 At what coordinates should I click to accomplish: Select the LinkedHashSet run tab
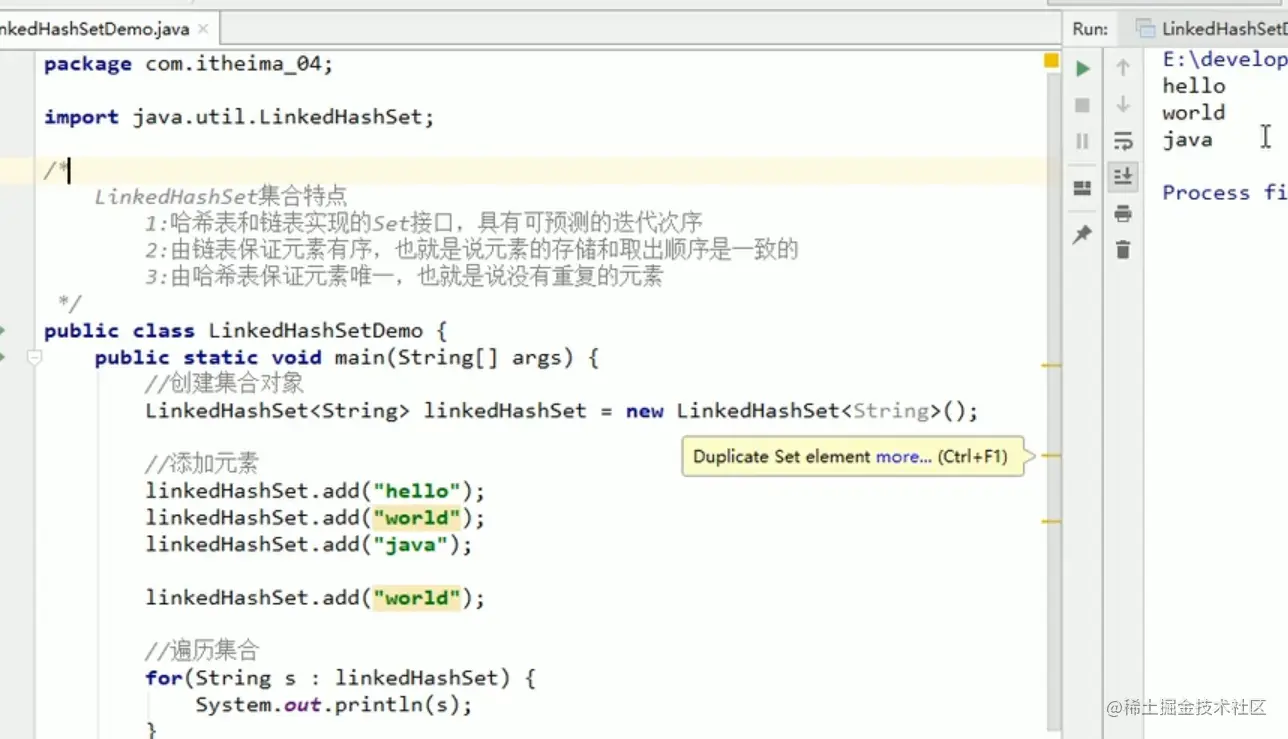(x=1220, y=28)
